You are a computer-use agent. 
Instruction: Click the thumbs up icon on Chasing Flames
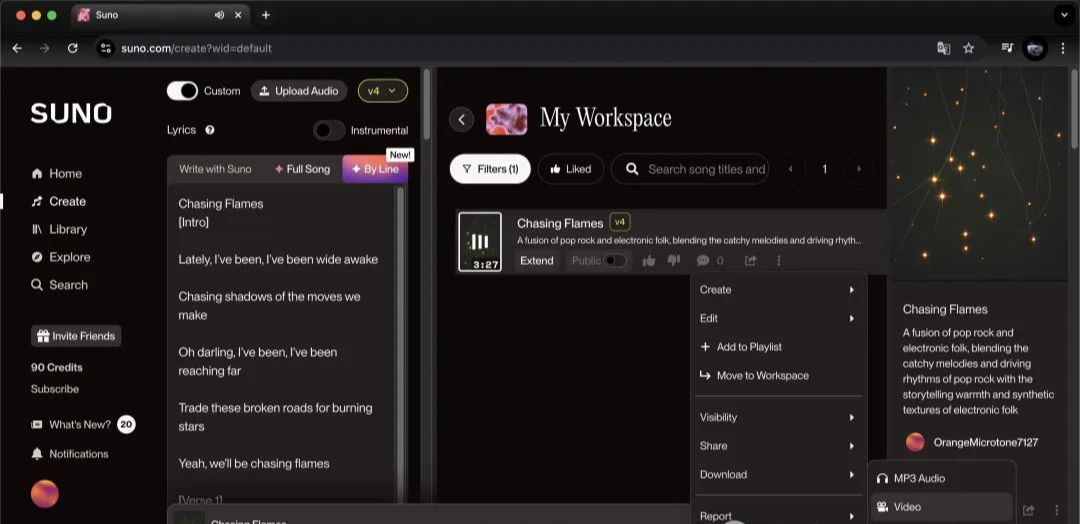tap(649, 261)
